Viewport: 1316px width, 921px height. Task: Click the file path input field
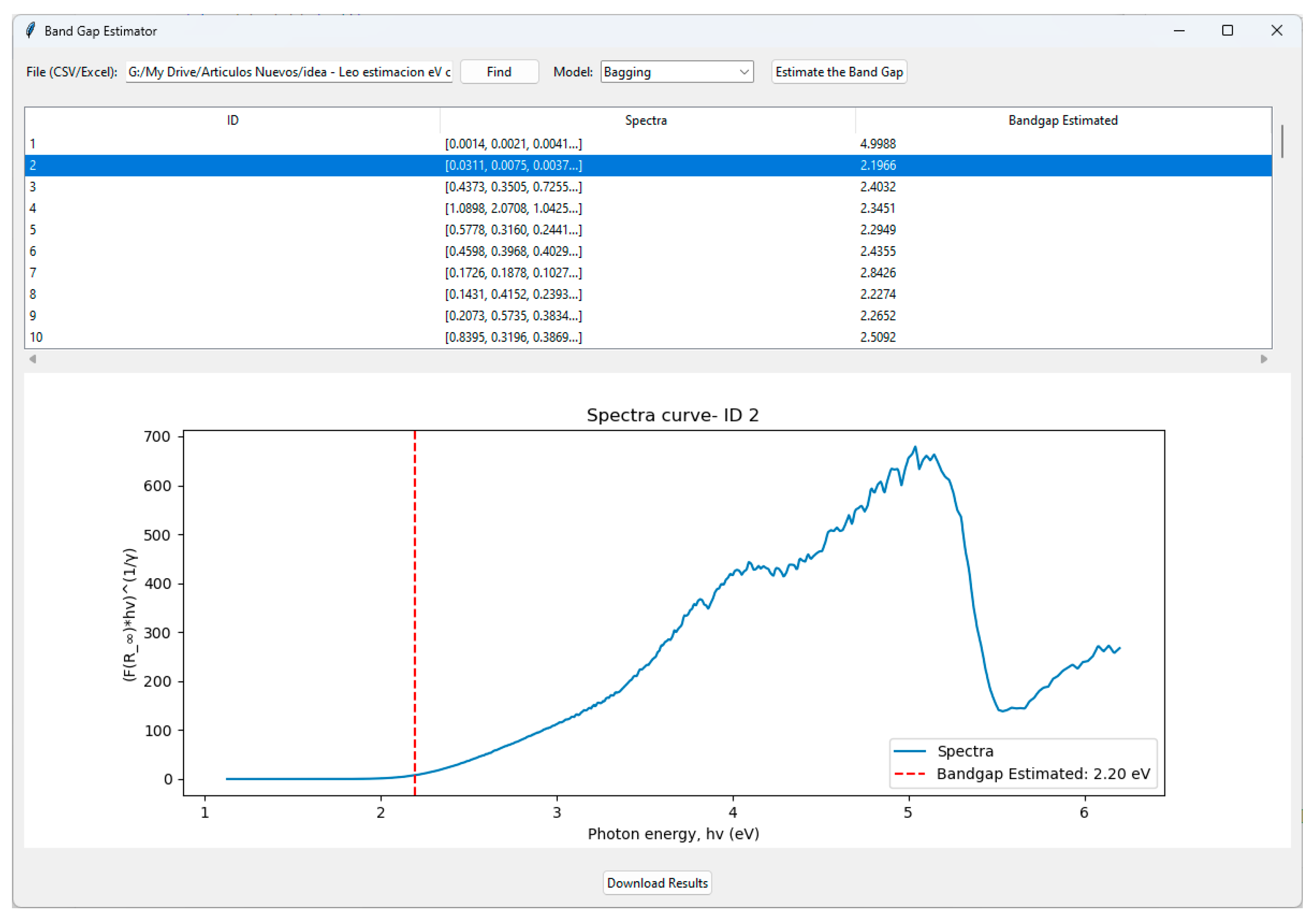289,72
